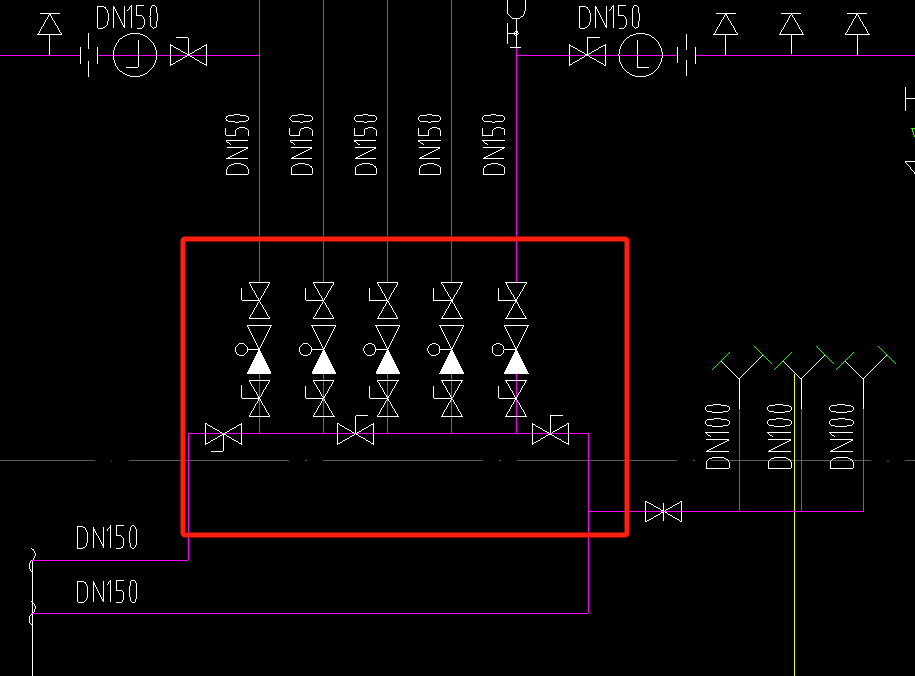Click the alarm valve on the fifth riser
Viewport: 915px width, 676px height.
click(x=511, y=350)
